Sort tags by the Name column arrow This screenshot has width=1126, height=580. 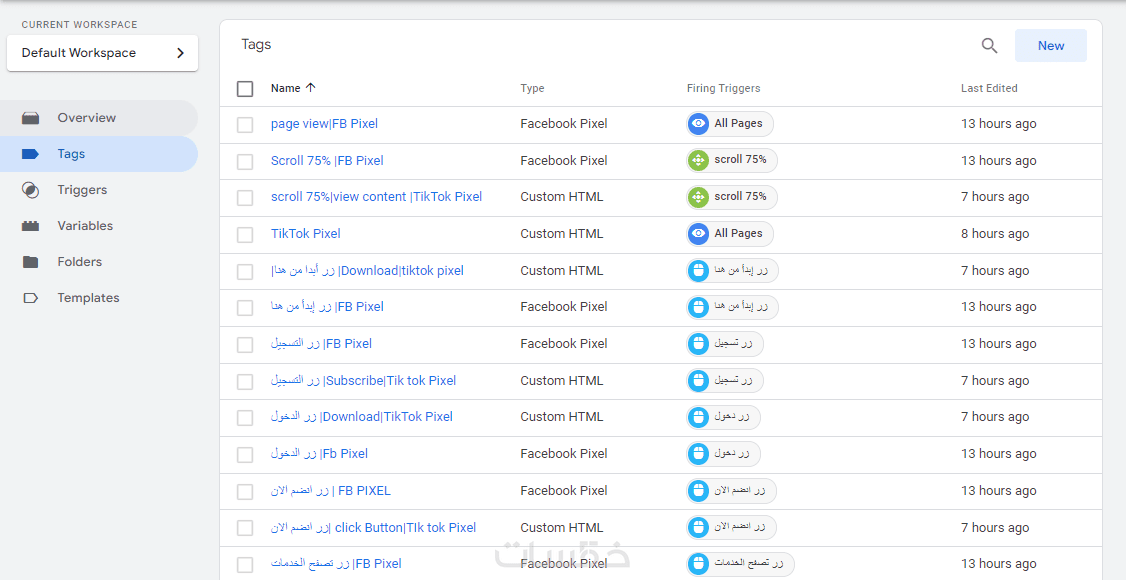(x=310, y=88)
